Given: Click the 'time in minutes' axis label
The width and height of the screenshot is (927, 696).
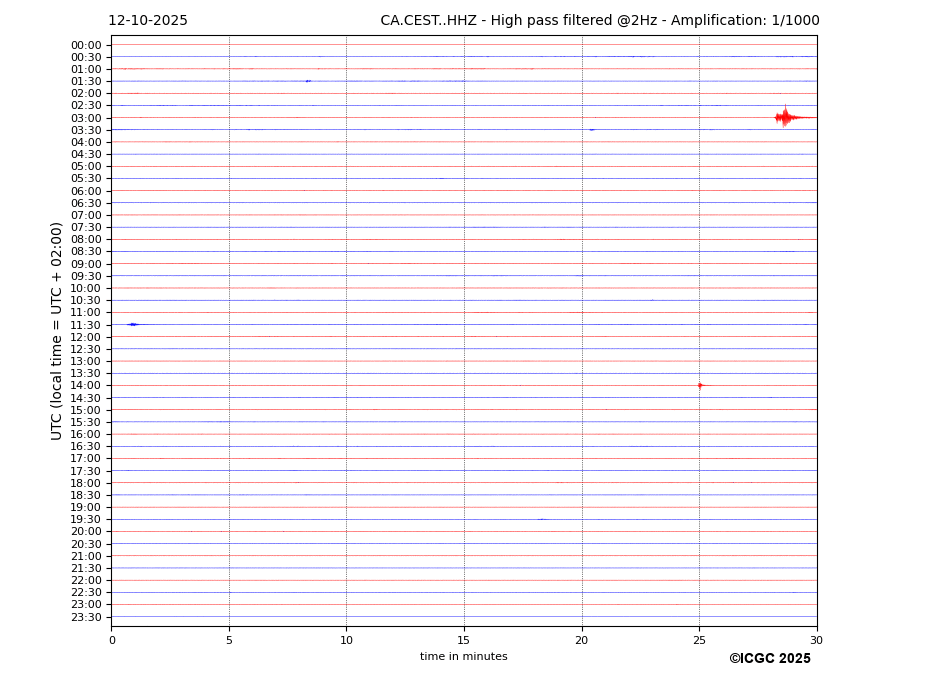Looking at the screenshot, I should (x=463, y=657).
